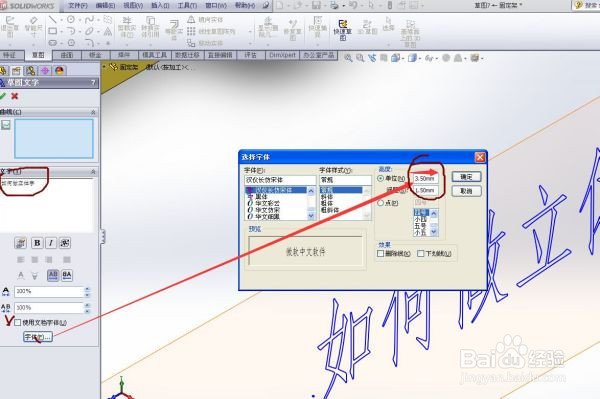Cancel sketch text with red X
Image resolution: width=600 pixels, height=399 pixels.
coord(15,96)
